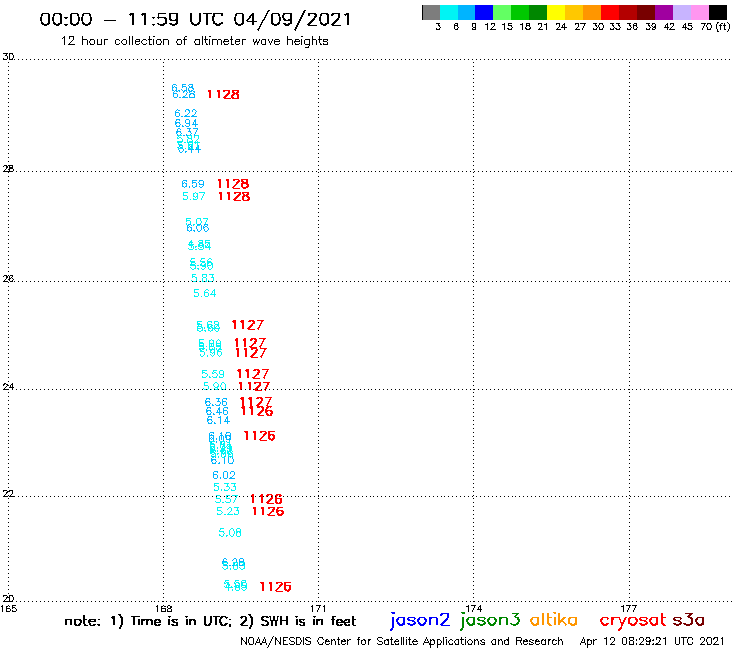Click the note 'Time is in UTC'
Image resolution: width=740 pixels, height=650 pixels.
pyautogui.click(x=181, y=621)
